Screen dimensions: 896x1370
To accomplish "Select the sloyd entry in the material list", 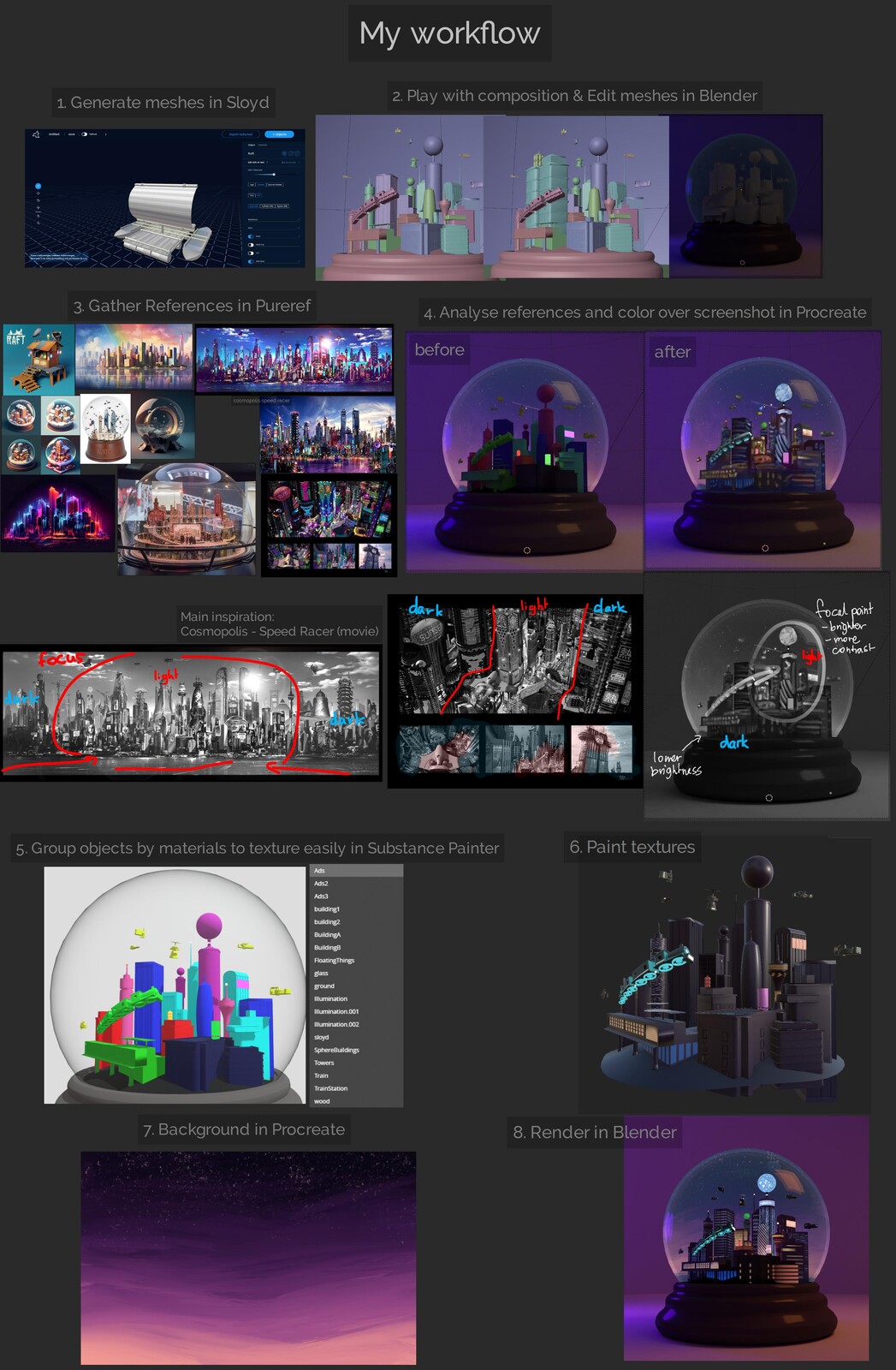I will [356, 1038].
